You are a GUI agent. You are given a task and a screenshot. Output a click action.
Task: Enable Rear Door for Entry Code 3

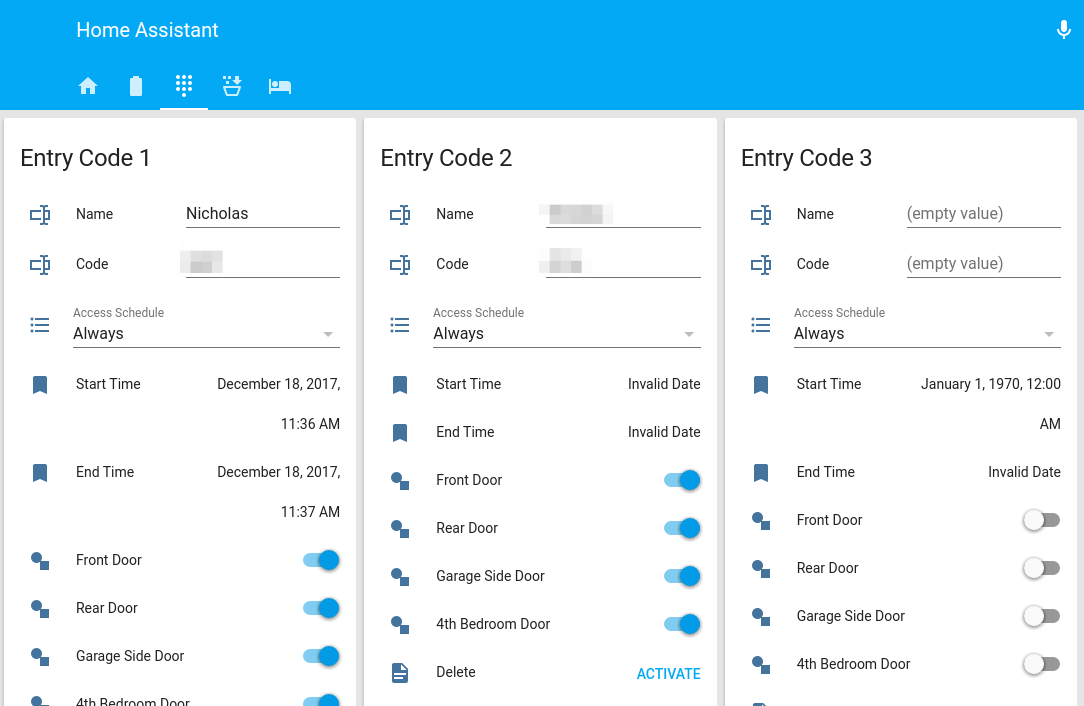1041,568
